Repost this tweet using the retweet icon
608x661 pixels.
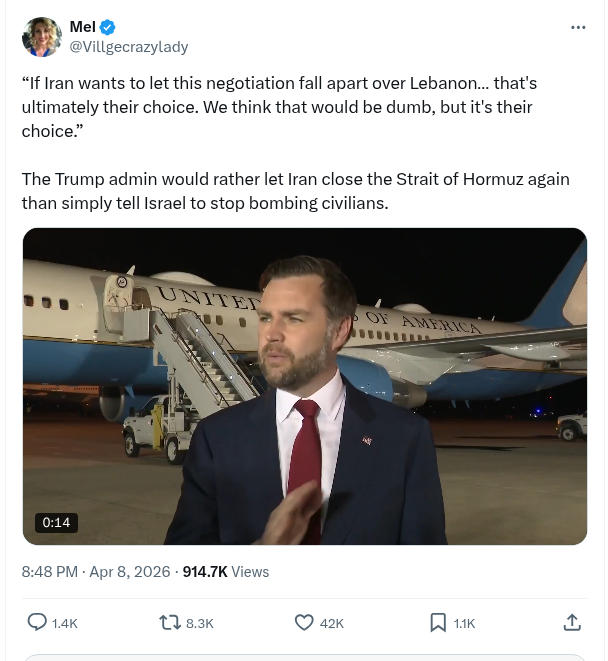[x=170, y=622]
